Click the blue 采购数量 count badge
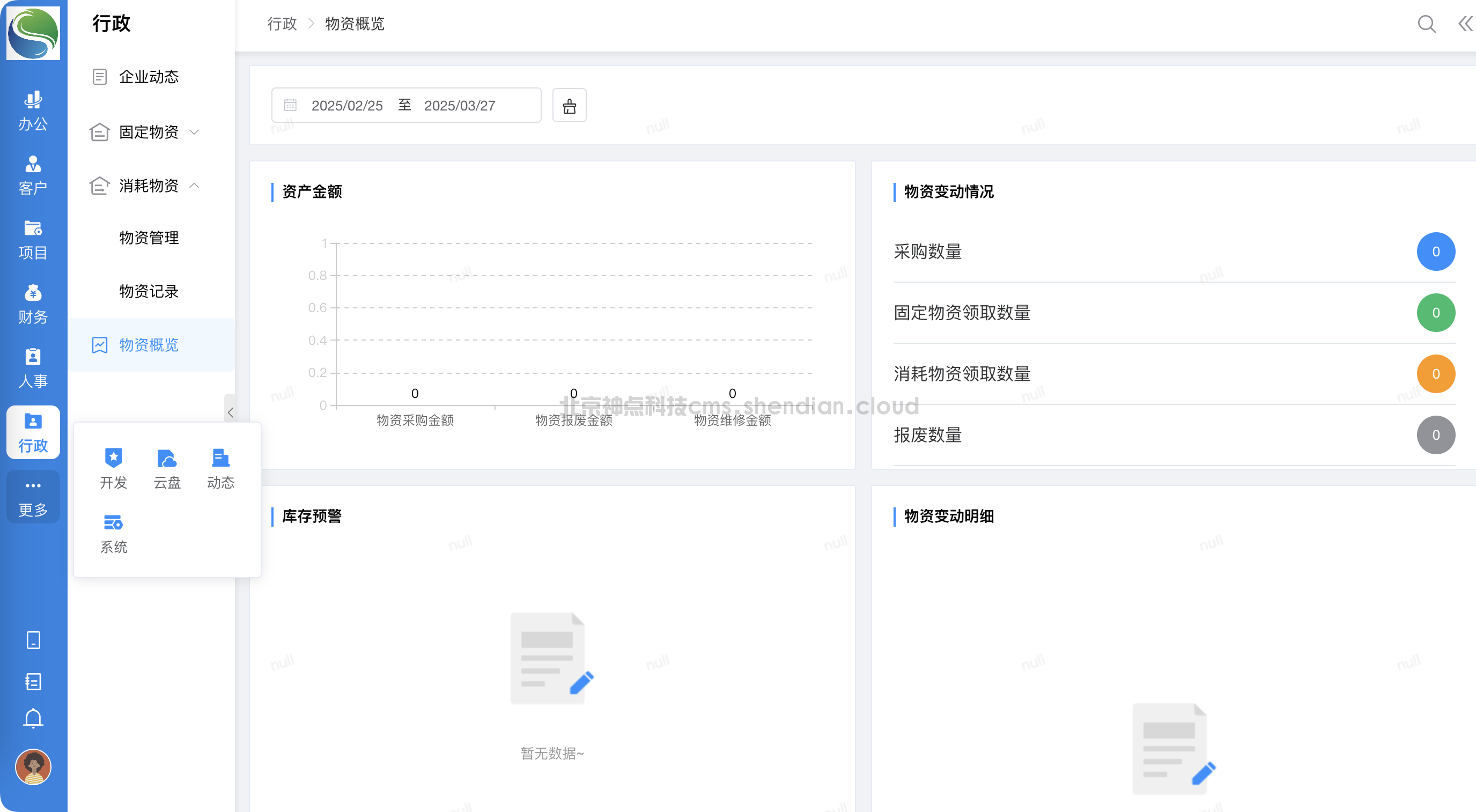Screen dimensions: 1476x812 (1435, 252)
